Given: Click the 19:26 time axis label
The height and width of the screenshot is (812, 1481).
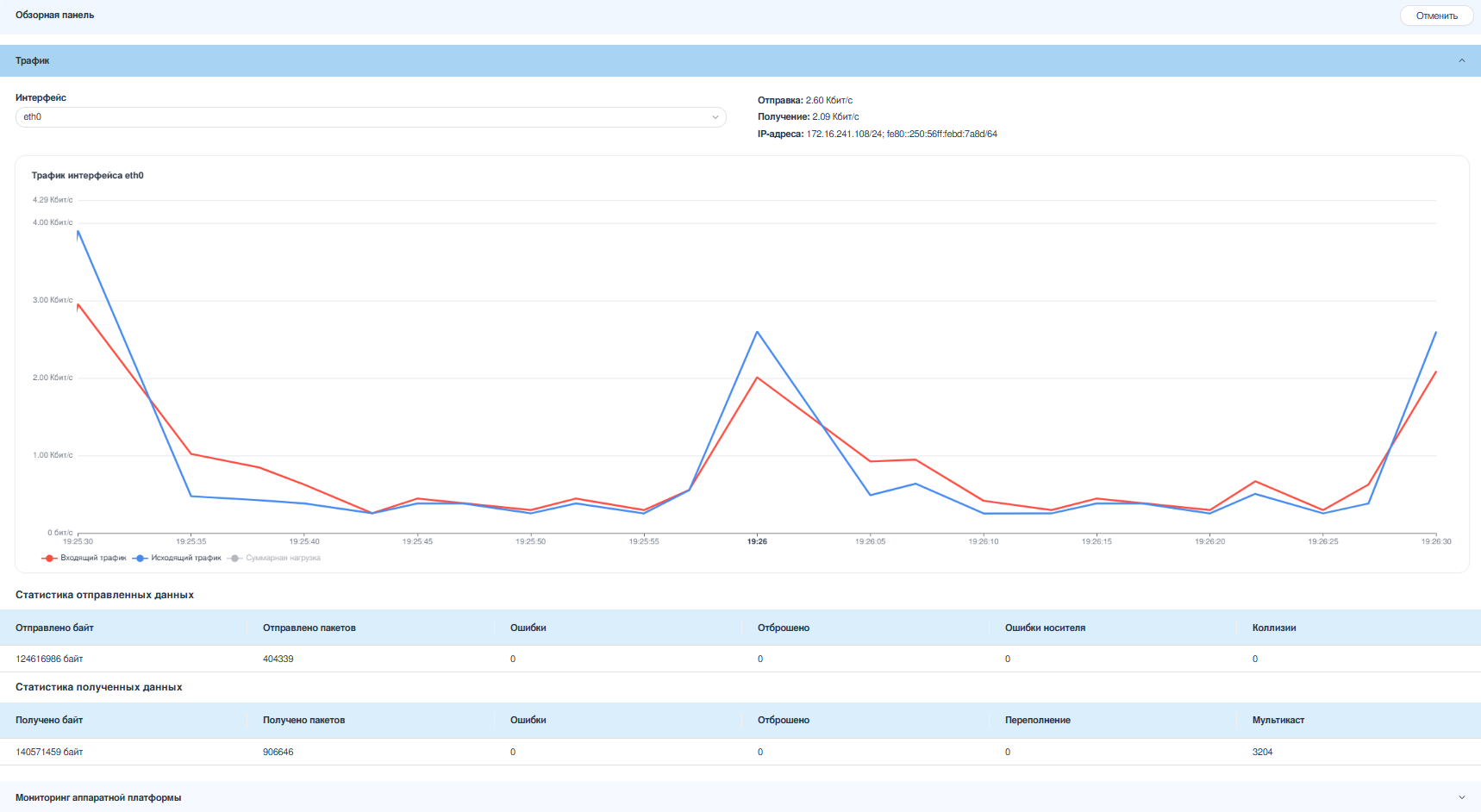Looking at the screenshot, I should pyautogui.click(x=757, y=541).
